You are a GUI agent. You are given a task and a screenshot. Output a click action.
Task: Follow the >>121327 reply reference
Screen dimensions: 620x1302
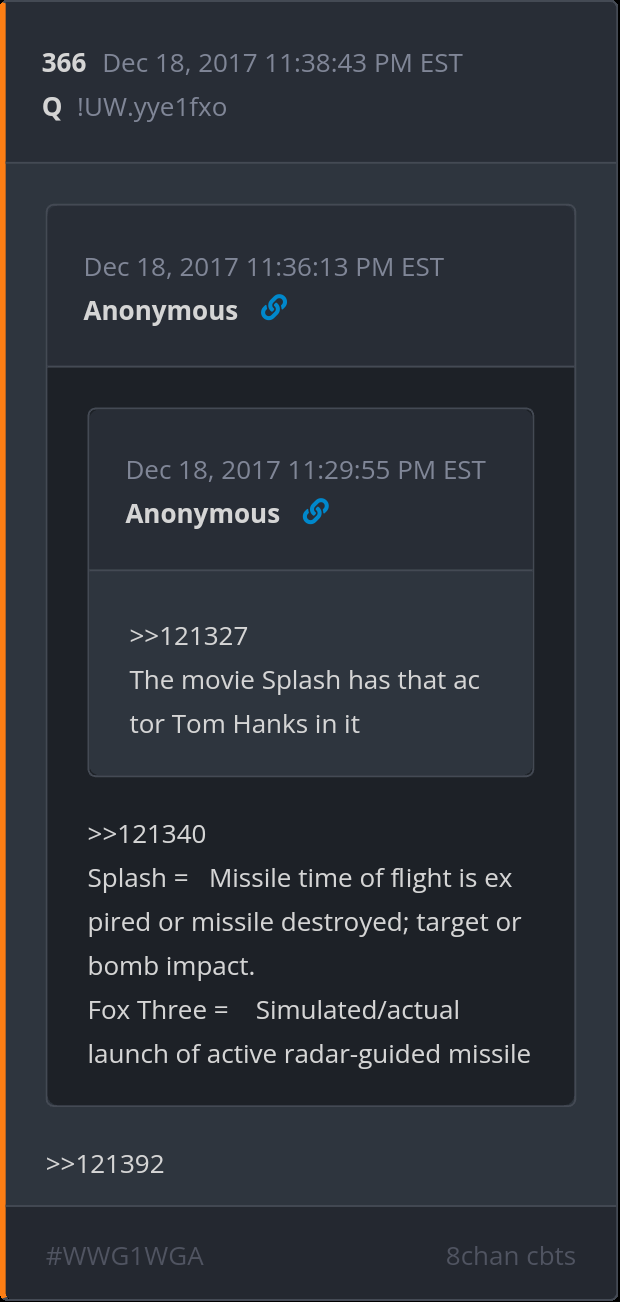click(x=188, y=636)
